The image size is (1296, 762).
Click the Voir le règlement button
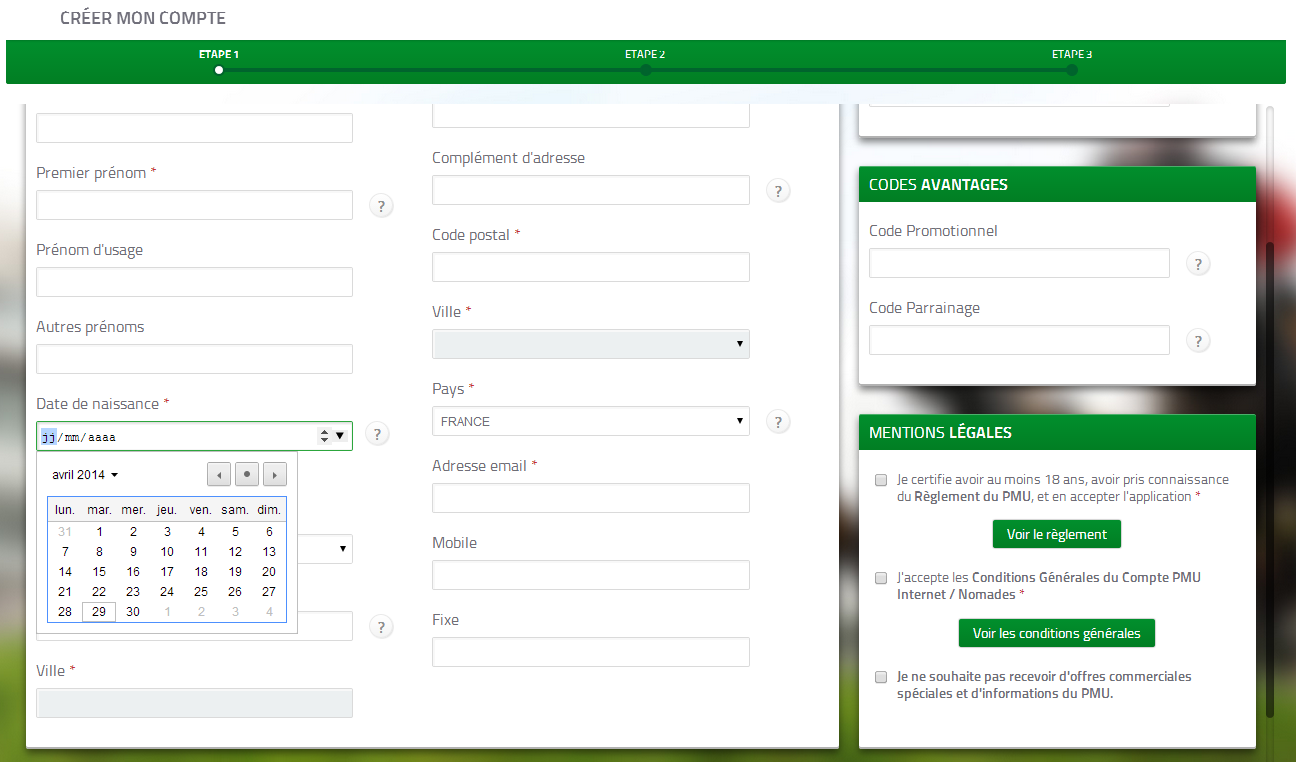tap(1056, 534)
